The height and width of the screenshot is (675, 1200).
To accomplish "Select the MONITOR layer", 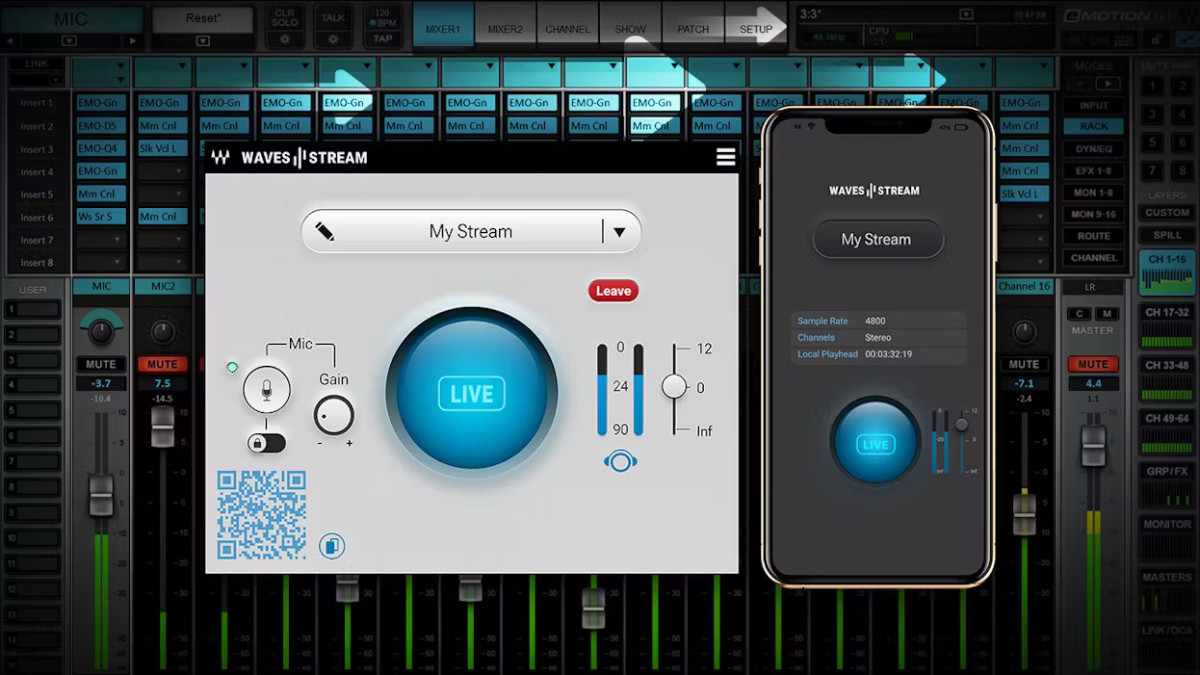I will 1167,536.
